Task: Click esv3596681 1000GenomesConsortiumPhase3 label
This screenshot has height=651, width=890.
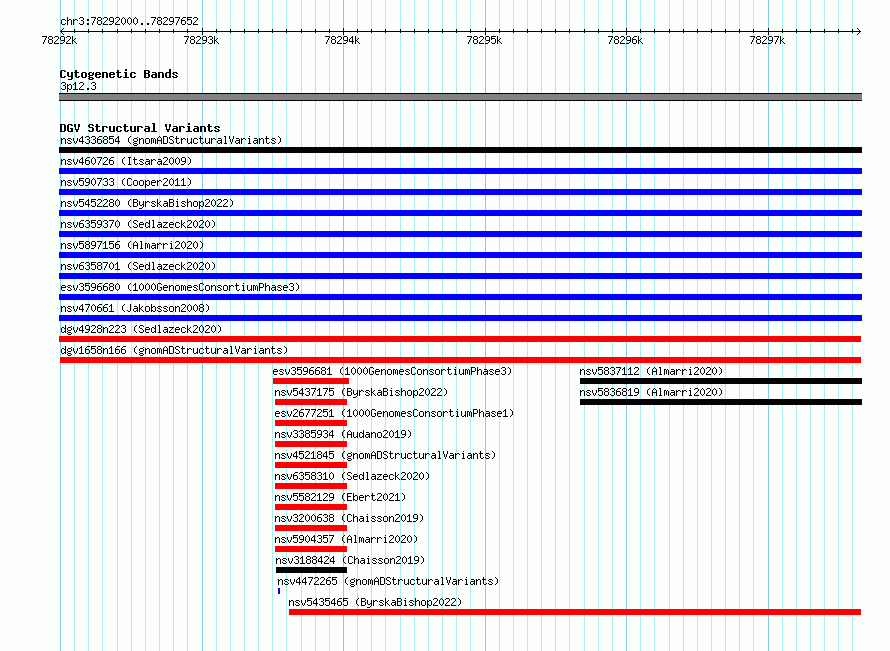Action: point(392,371)
